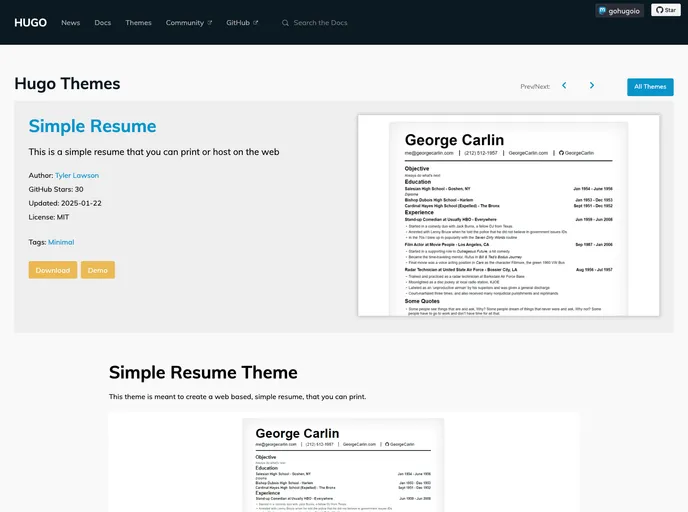Click the lower resume screenshot image

tap(344, 464)
